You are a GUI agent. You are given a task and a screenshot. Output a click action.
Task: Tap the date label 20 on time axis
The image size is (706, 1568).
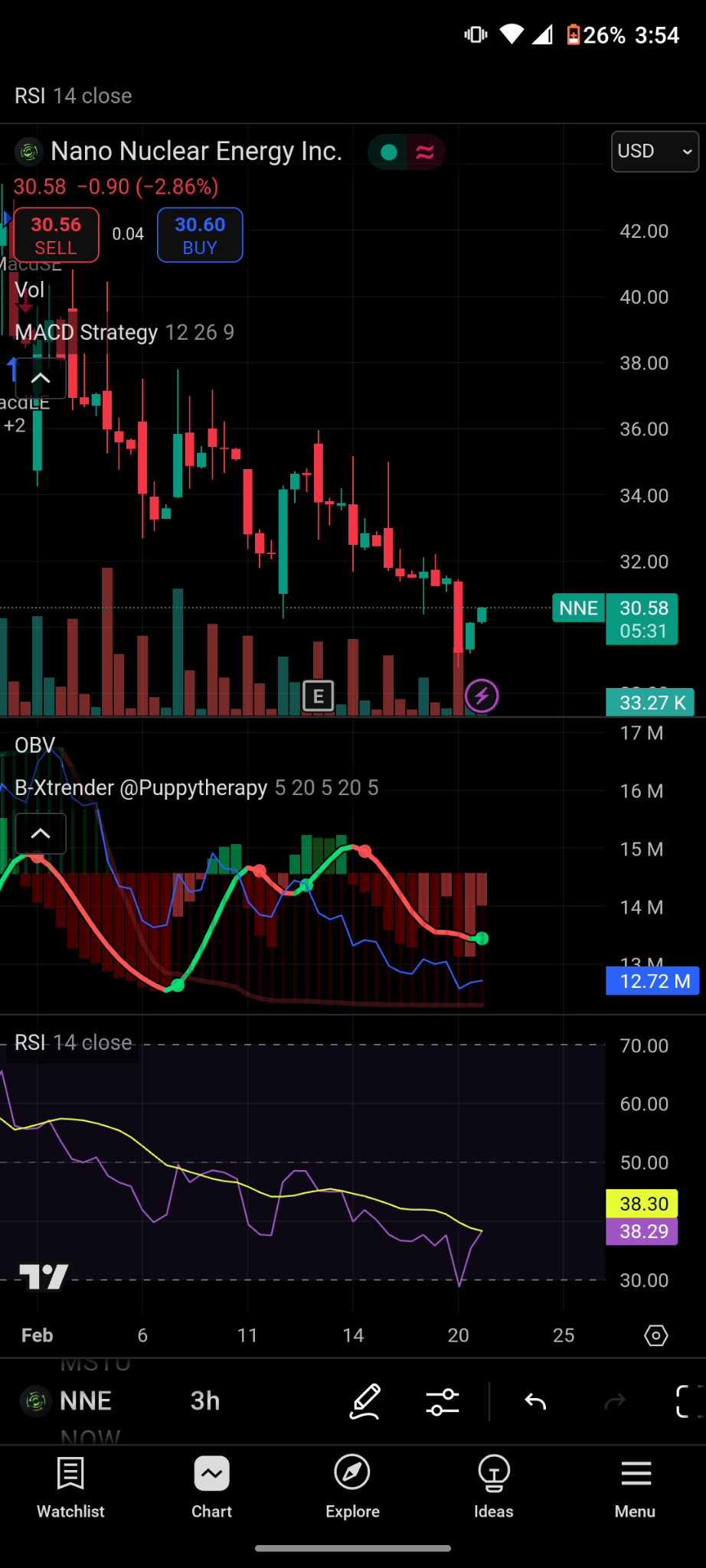click(458, 1335)
